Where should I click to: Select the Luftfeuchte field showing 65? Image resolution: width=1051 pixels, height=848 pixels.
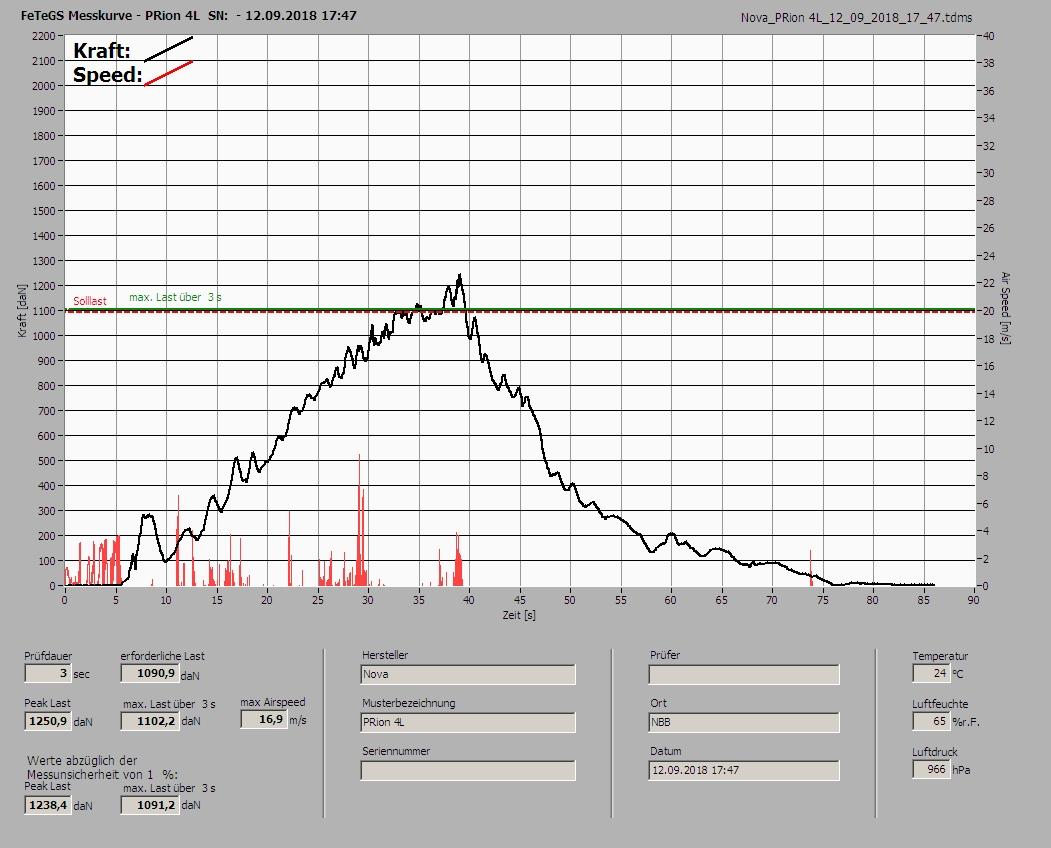tap(931, 721)
